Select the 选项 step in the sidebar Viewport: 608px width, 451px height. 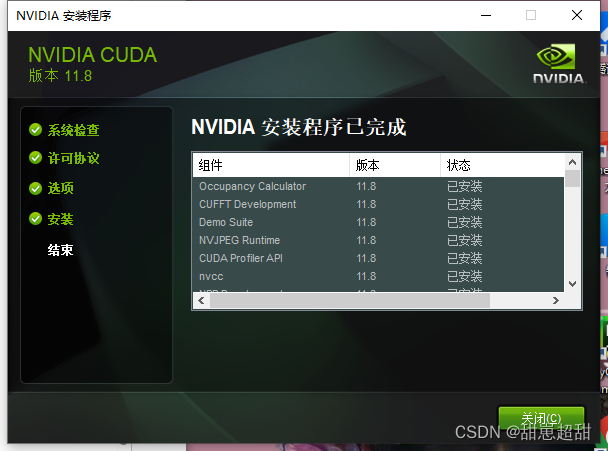tap(60, 188)
